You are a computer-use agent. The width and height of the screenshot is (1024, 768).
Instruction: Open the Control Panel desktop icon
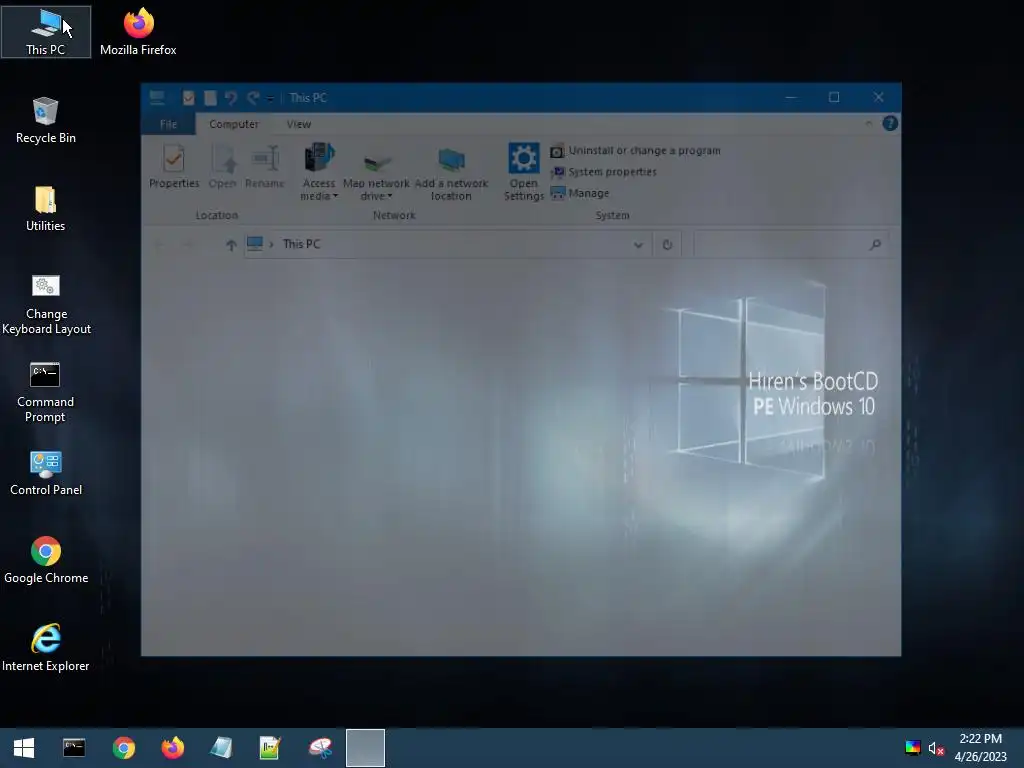46,473
